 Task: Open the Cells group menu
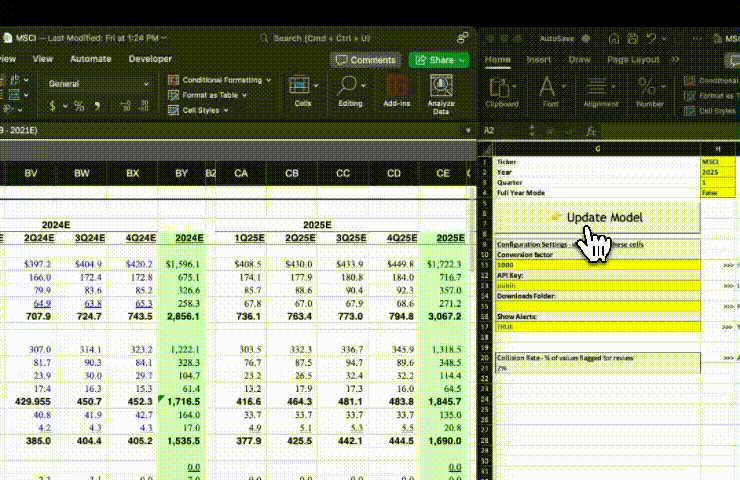coord(303,92)
